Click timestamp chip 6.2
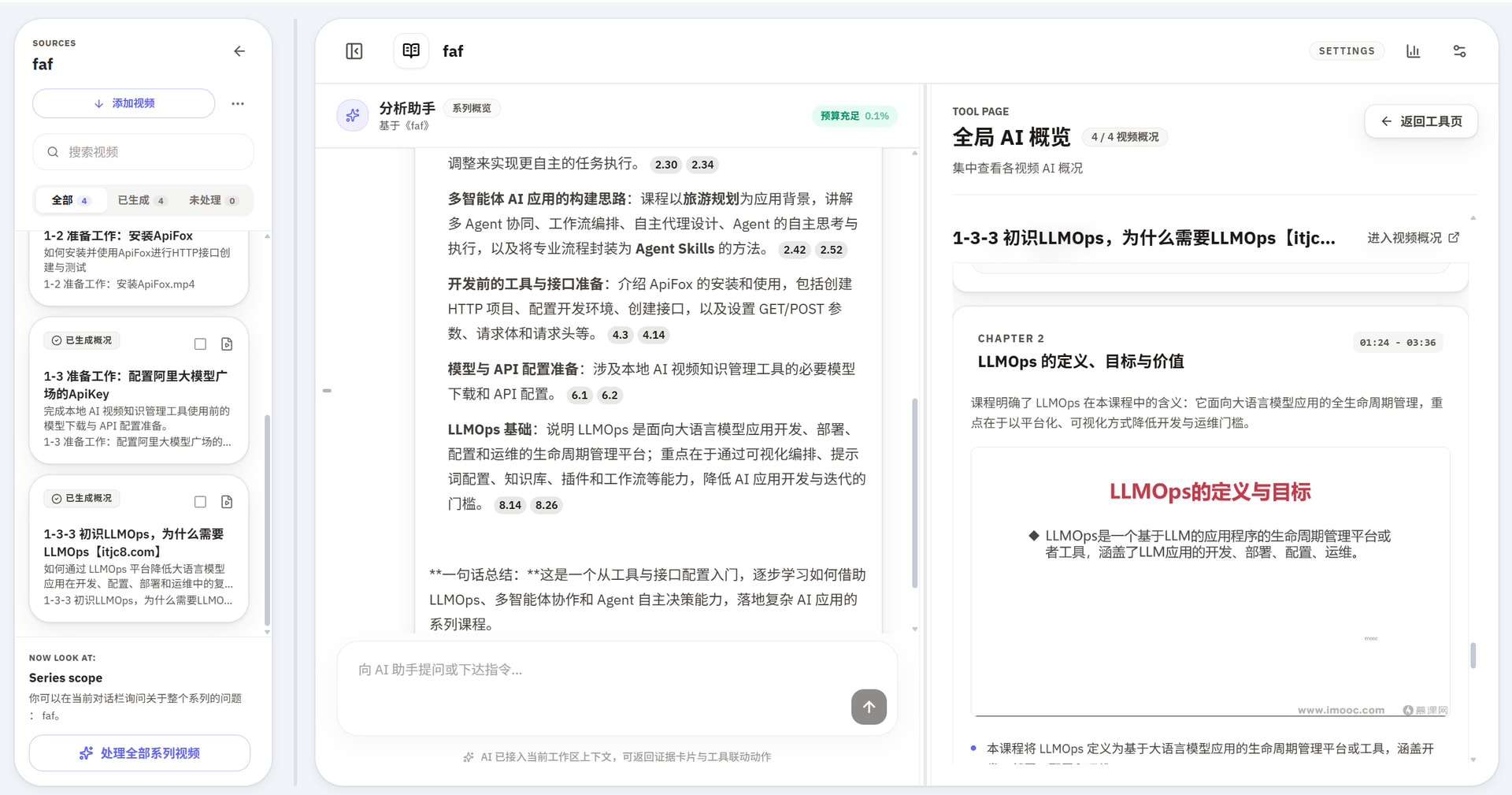This screenshot has width=1512, height=795. (x=610, y=396)
